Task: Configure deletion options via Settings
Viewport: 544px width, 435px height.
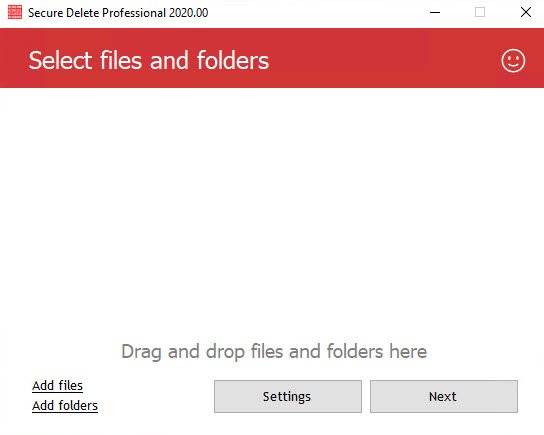Action: point(288,396)
